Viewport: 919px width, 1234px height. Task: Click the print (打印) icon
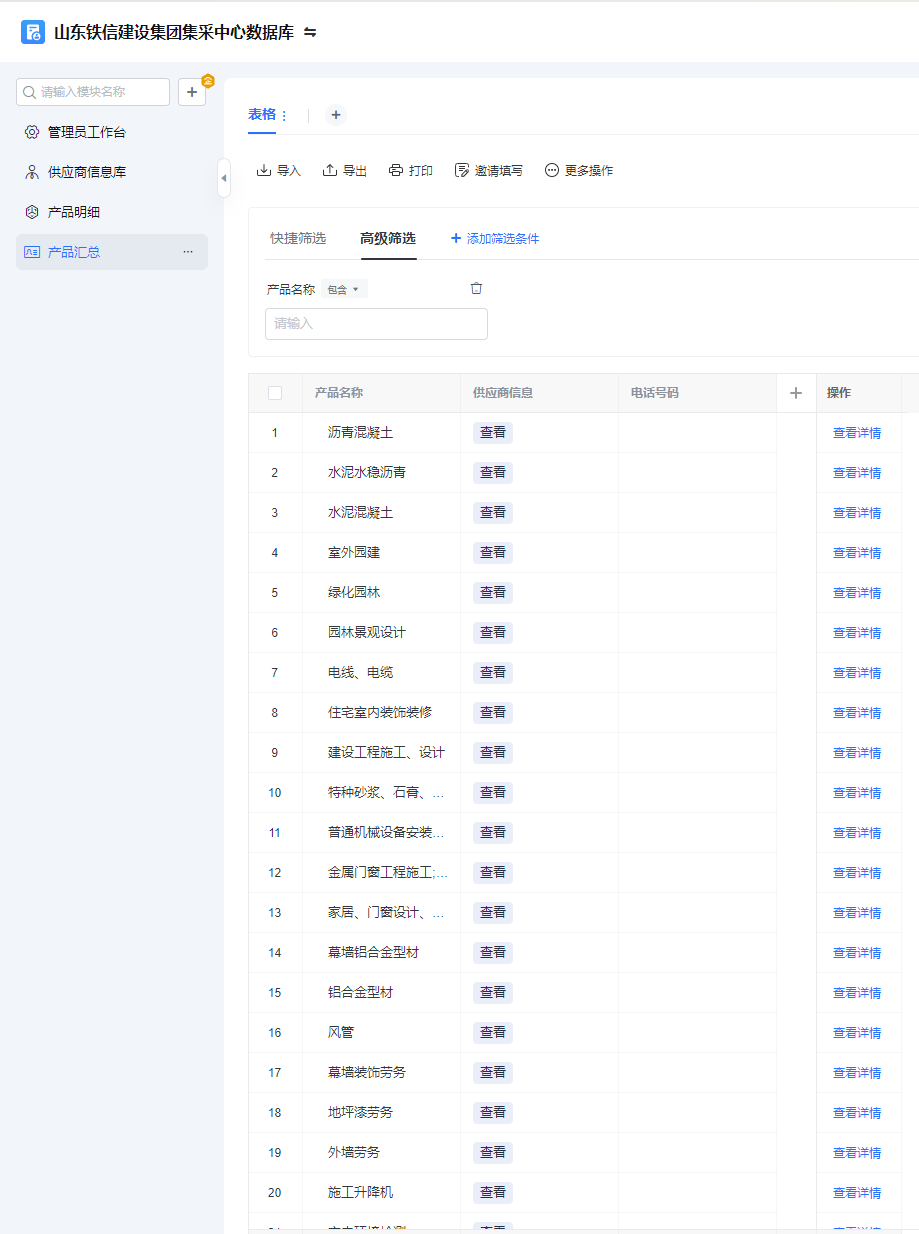tap(396, 171)
